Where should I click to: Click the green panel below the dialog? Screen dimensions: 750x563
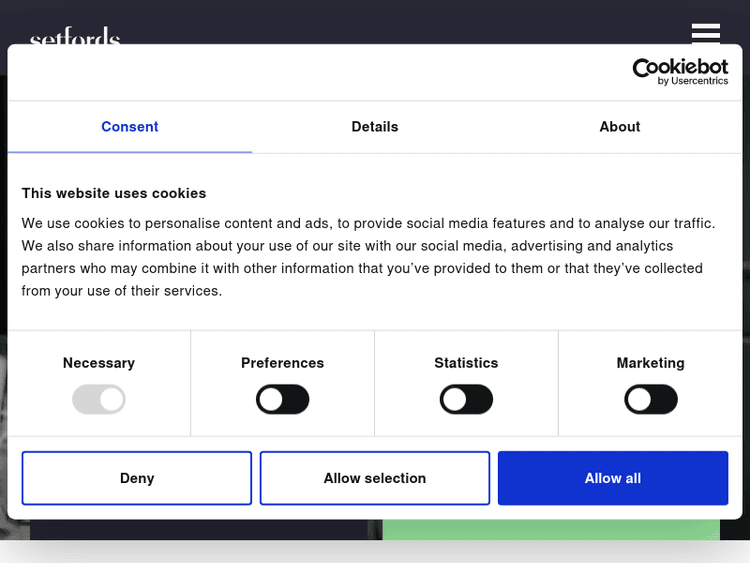pyautogui.click(x=550, y=530)
